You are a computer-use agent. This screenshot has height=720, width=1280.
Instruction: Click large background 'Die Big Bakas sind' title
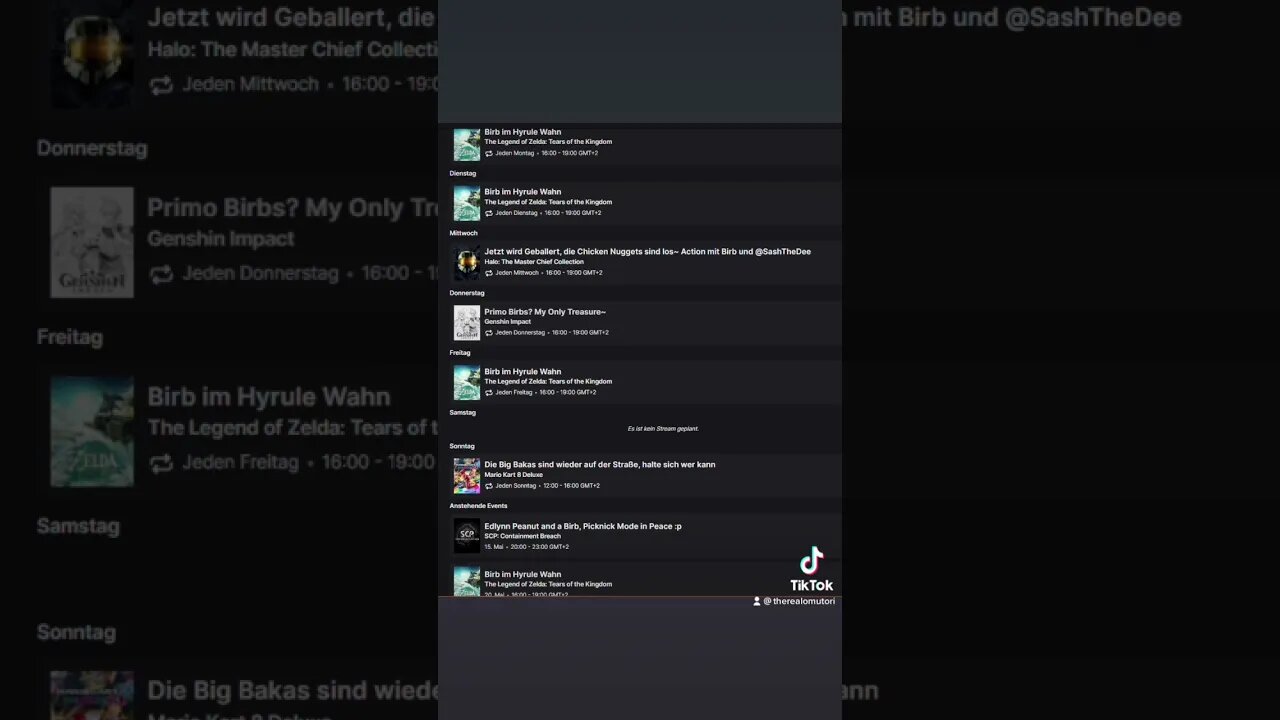coord(293,691)
